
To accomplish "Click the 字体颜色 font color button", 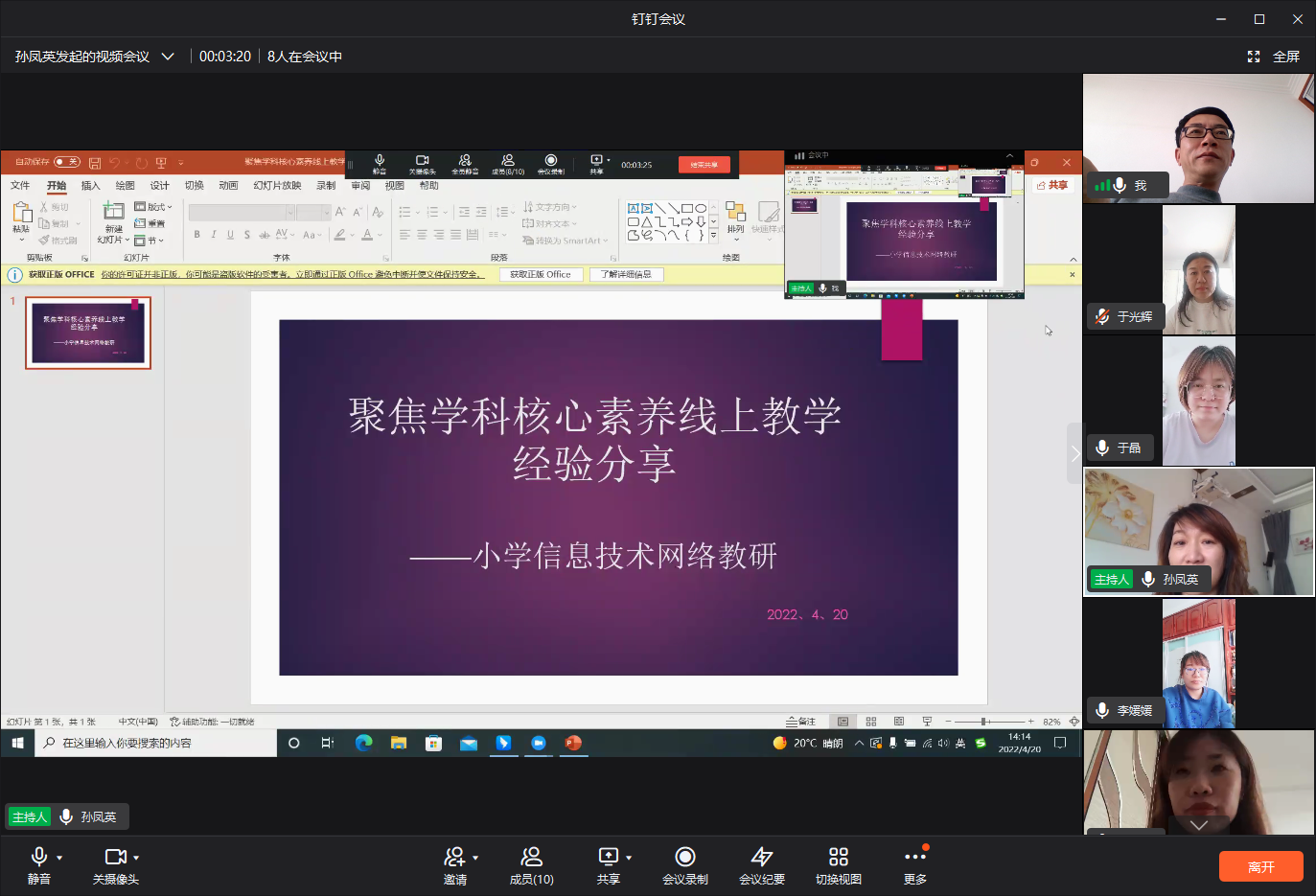I will [367, 235].
